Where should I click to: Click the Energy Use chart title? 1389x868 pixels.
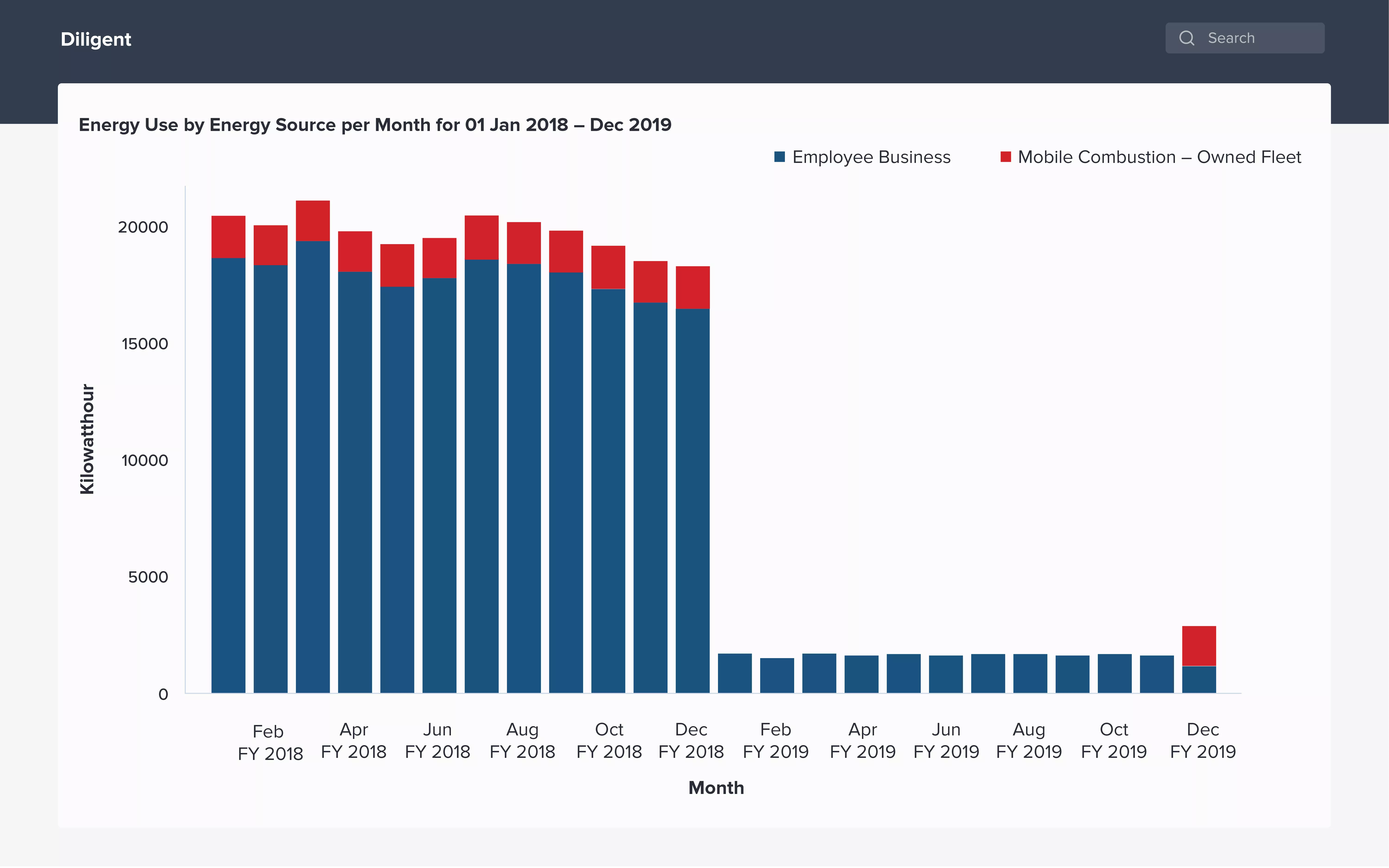pos(375,124)
